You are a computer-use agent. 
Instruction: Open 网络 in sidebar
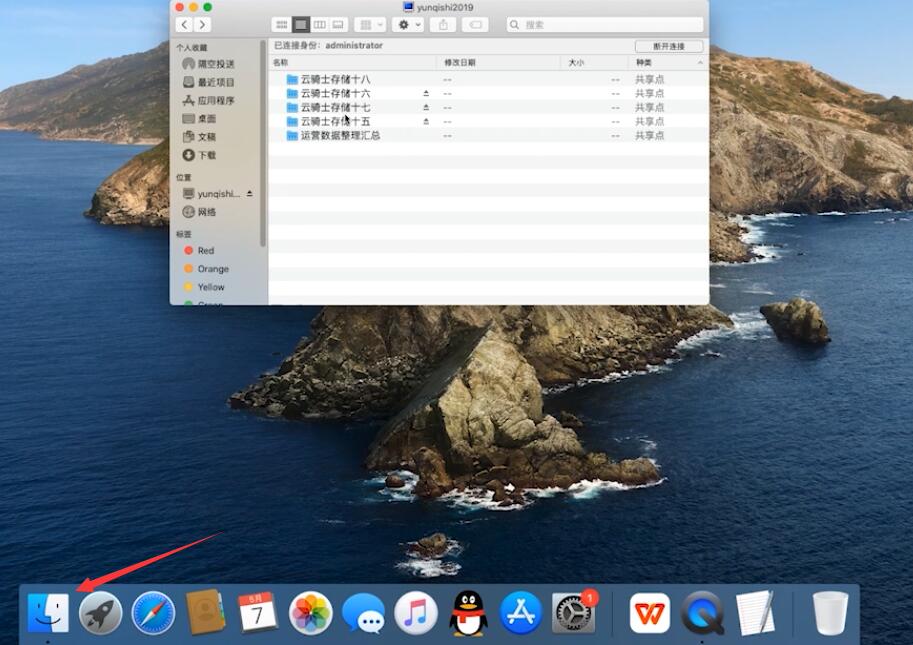tap(200, 212)
